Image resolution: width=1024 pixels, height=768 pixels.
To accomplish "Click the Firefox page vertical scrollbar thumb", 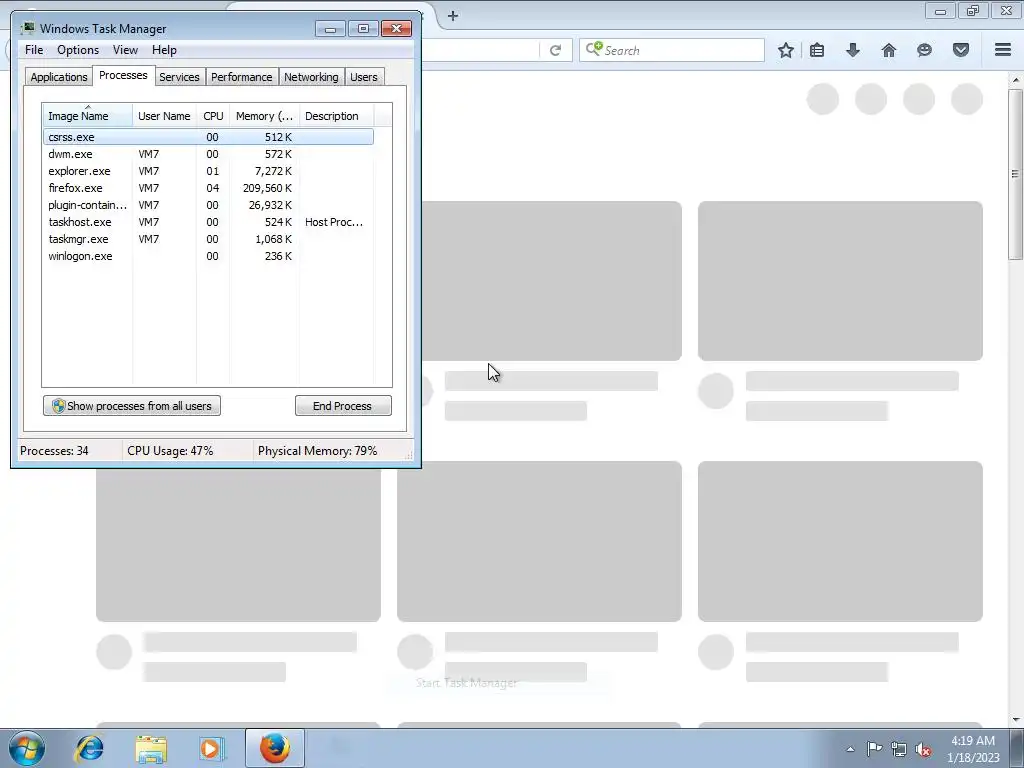I will coord(1015,174).
